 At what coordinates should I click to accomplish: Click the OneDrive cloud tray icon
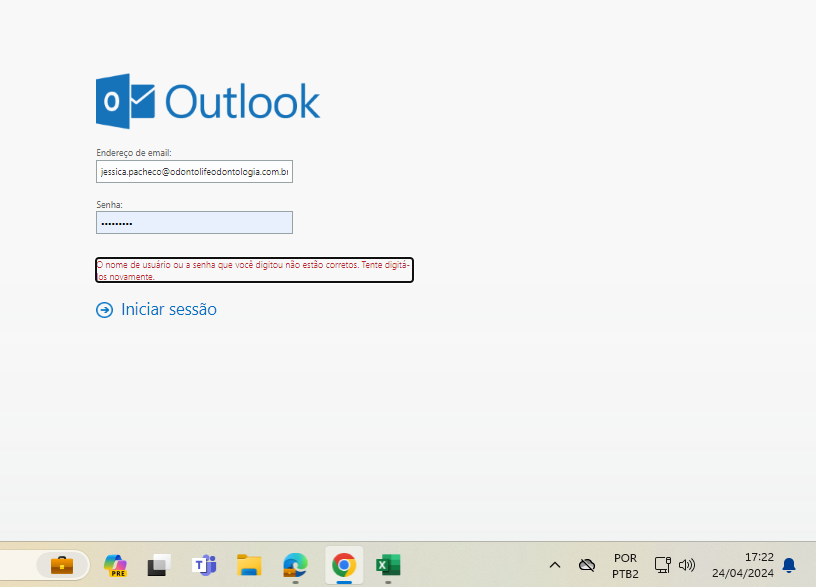pos(587,565)
